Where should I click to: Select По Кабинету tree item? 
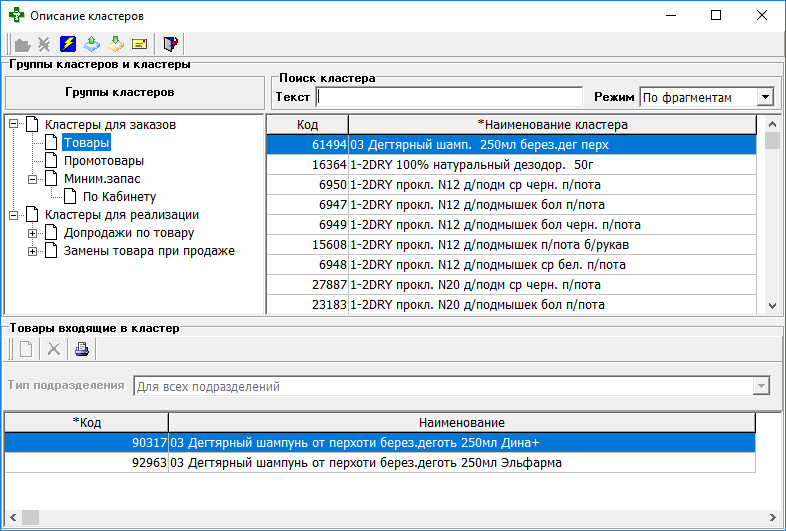[119, 197]
